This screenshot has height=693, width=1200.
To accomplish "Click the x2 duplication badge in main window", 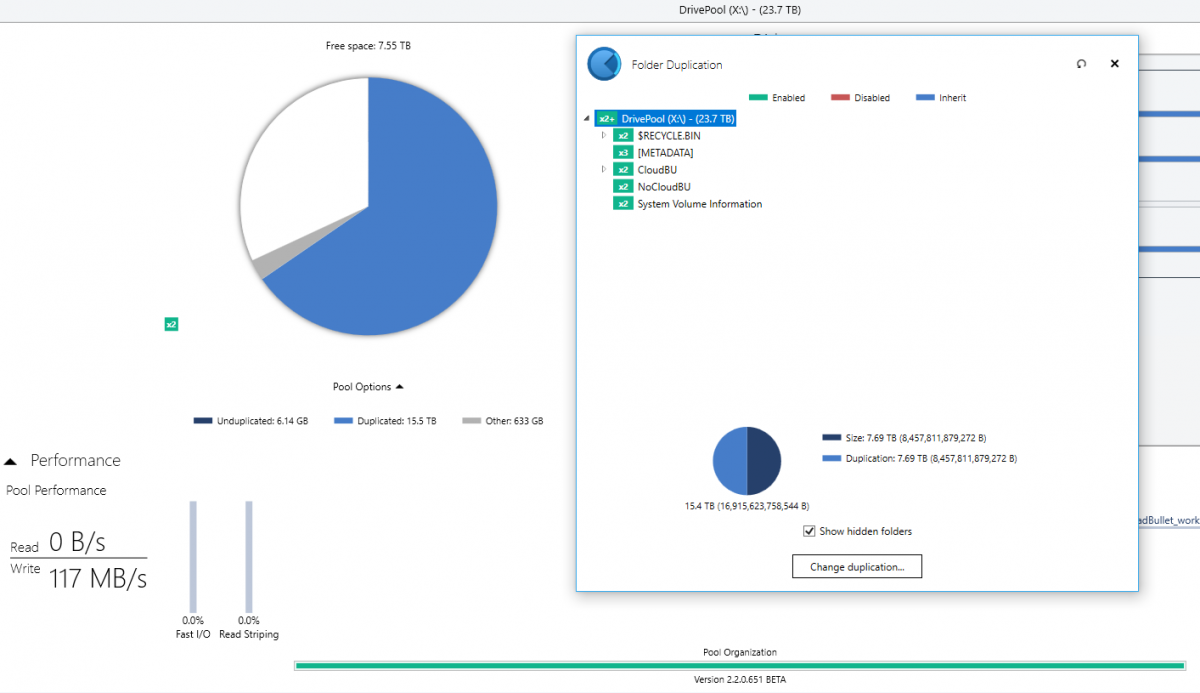I will [171, 324].
